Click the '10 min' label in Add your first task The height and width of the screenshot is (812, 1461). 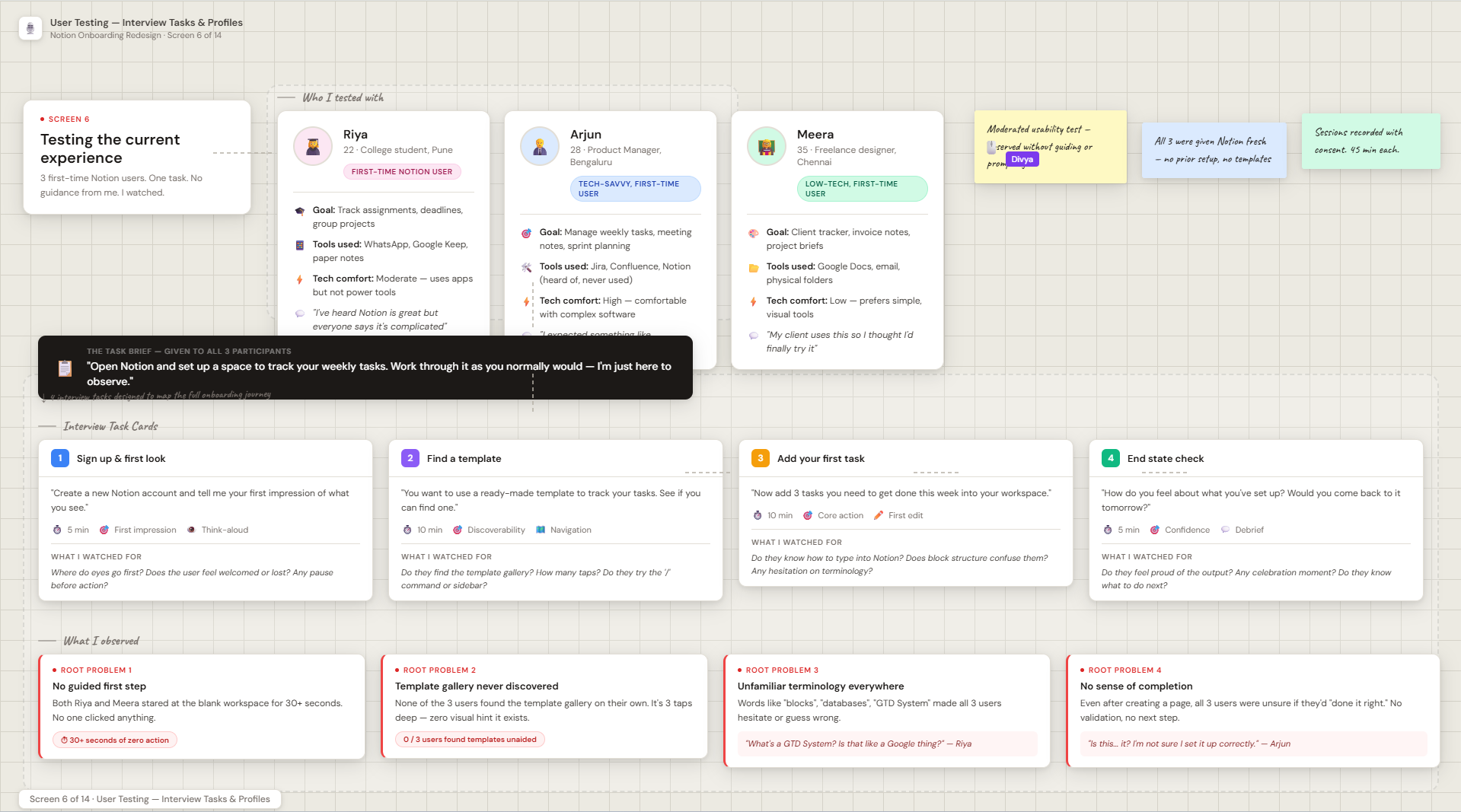pos(780,516)
